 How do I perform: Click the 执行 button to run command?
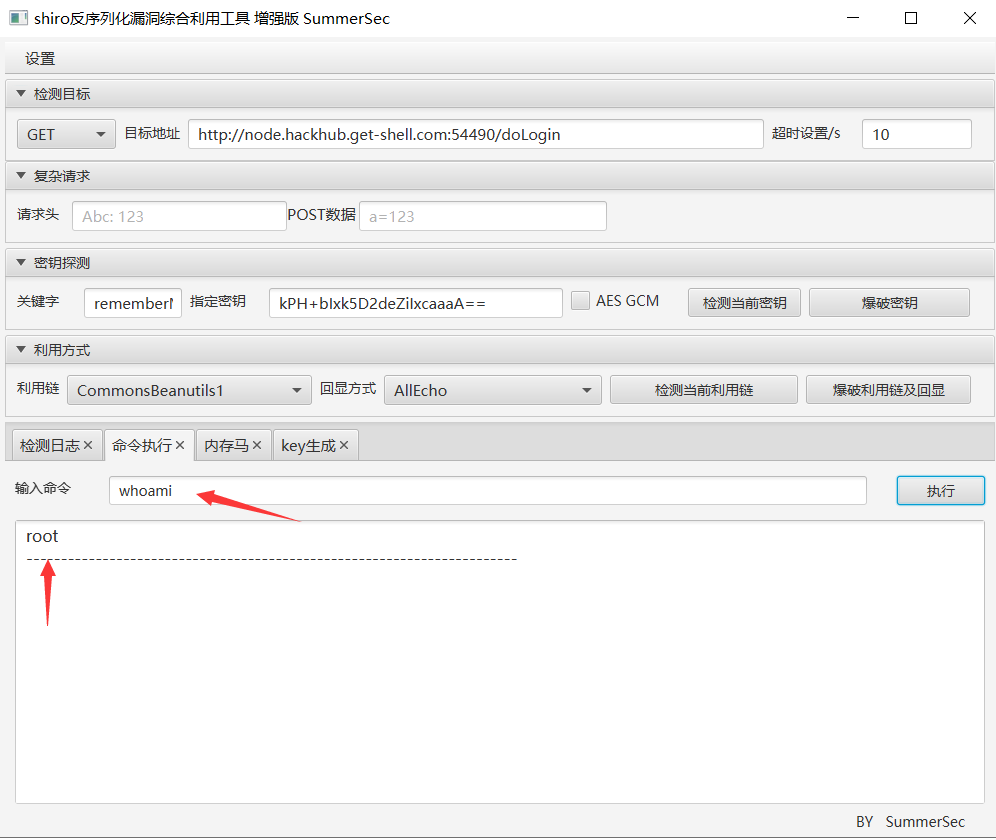940,491
